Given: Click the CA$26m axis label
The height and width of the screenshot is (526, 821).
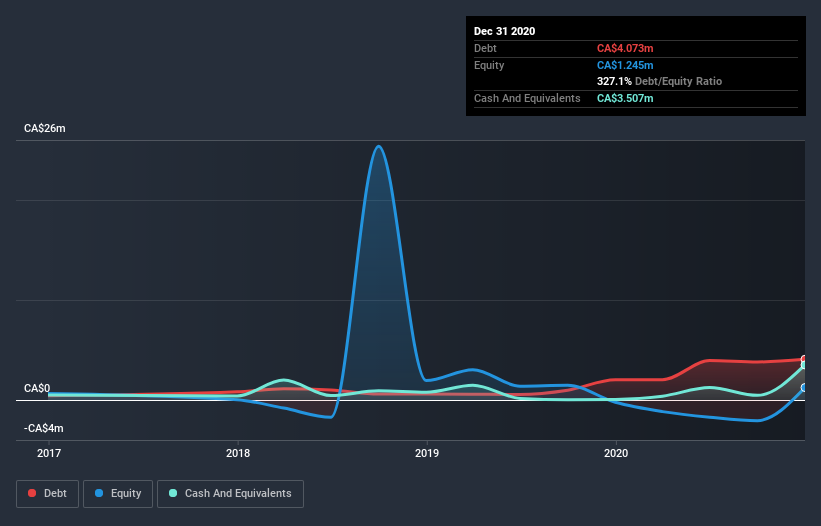Looking at the screenshot, I should (x=45, y=128).
